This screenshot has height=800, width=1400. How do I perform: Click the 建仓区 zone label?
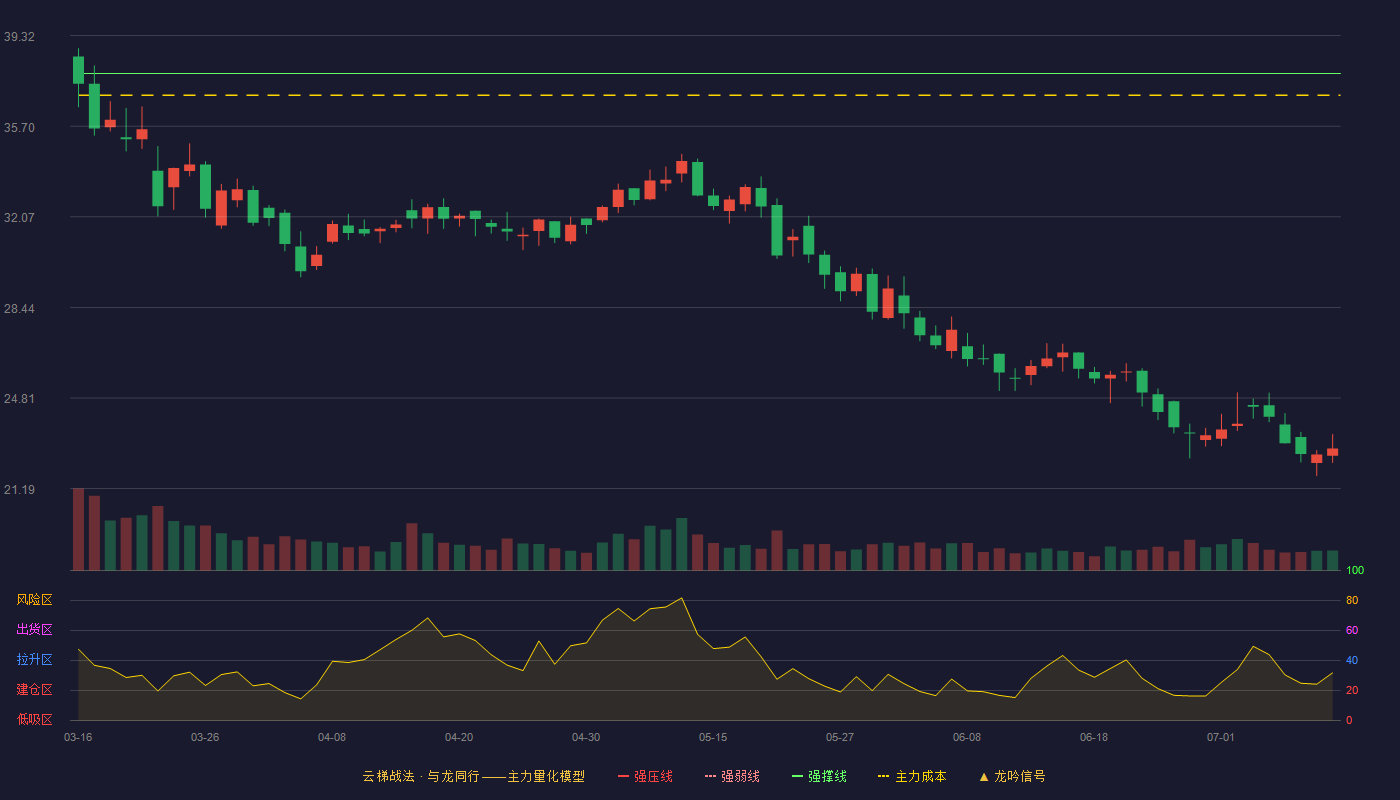34,690
